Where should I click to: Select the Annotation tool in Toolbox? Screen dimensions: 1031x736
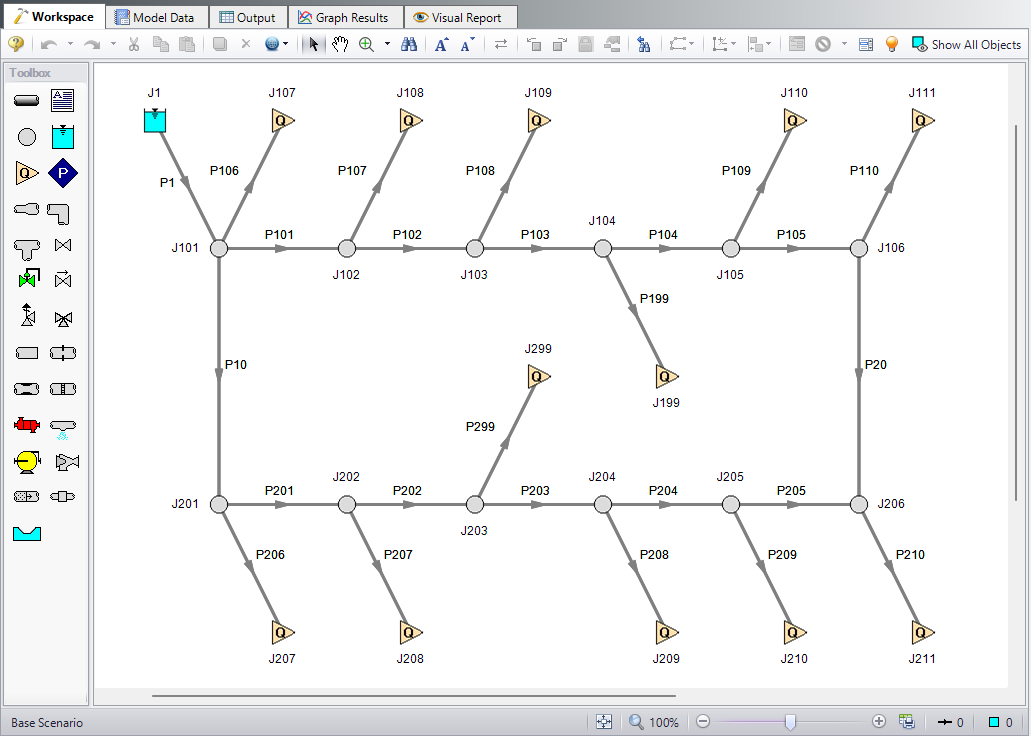tap(63, 100)
